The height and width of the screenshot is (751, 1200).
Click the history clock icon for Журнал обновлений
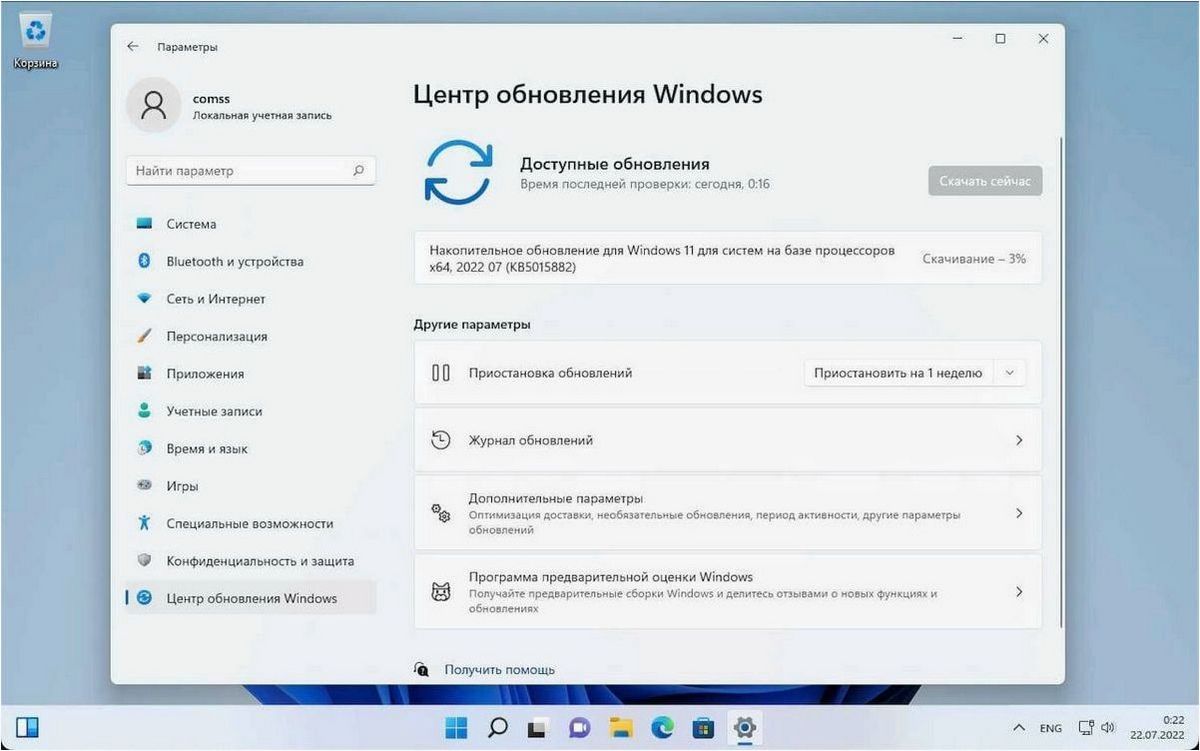tap(441, 440)
